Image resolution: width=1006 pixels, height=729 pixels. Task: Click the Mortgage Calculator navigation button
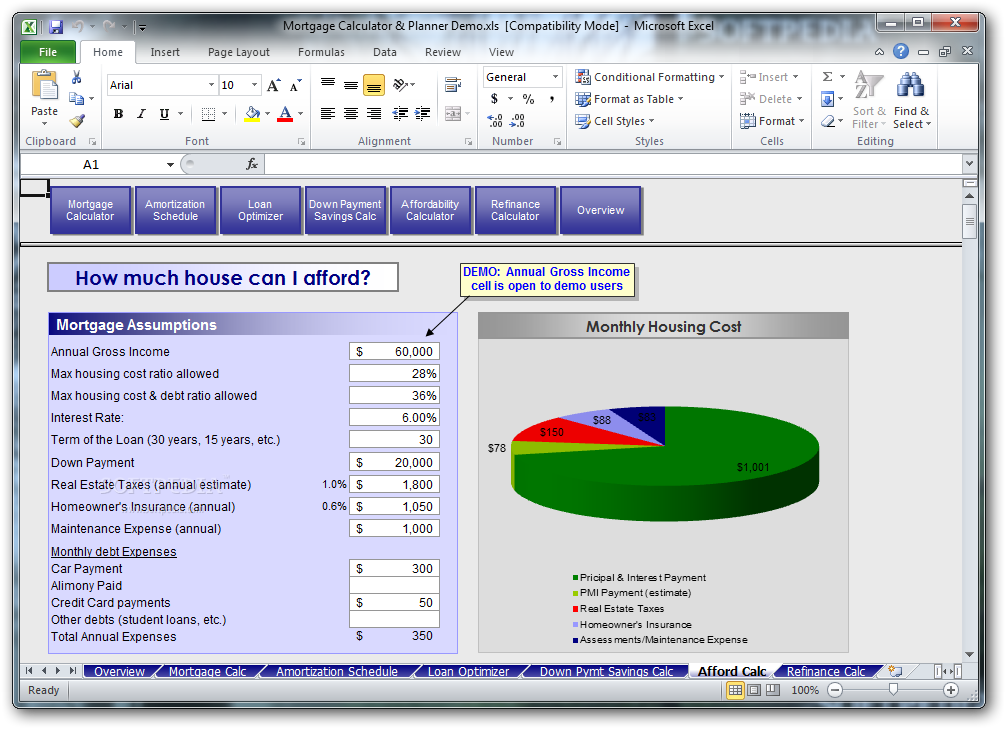click(x=90, y=210)
